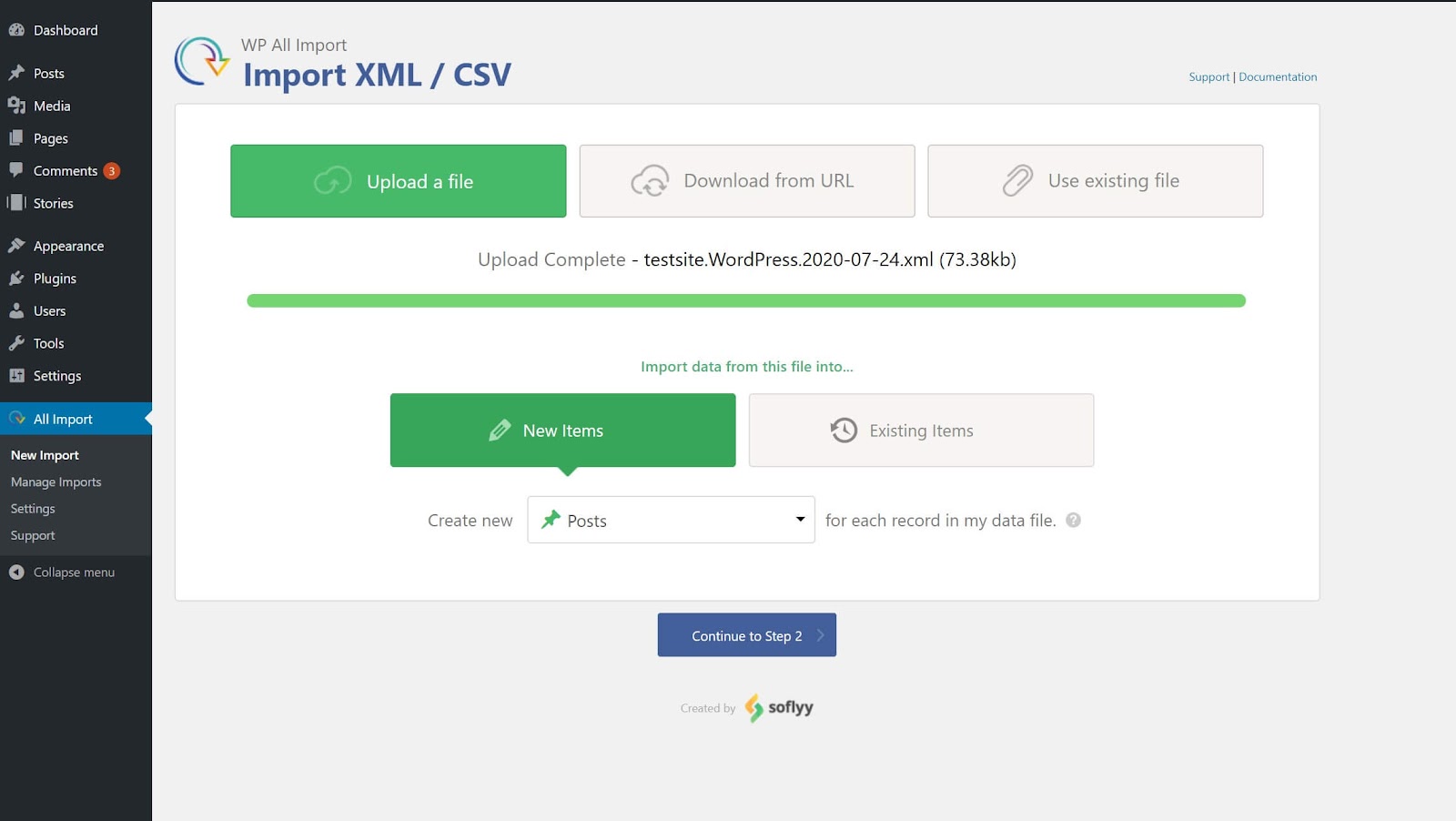
Task: Click the arrow chevron on Continue button
Action: pos(820,635)
